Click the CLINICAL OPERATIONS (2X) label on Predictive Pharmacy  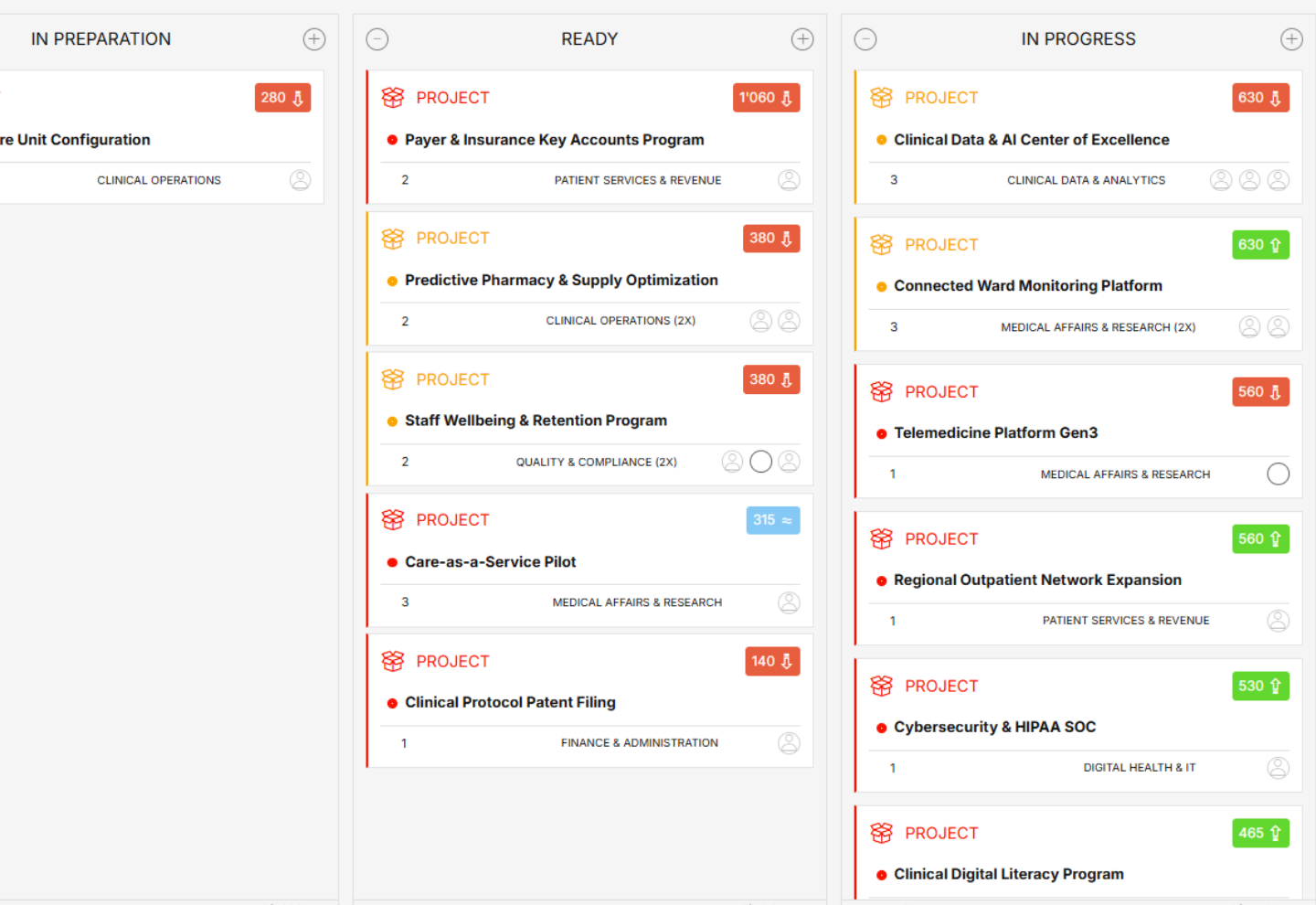coord(621,321)
